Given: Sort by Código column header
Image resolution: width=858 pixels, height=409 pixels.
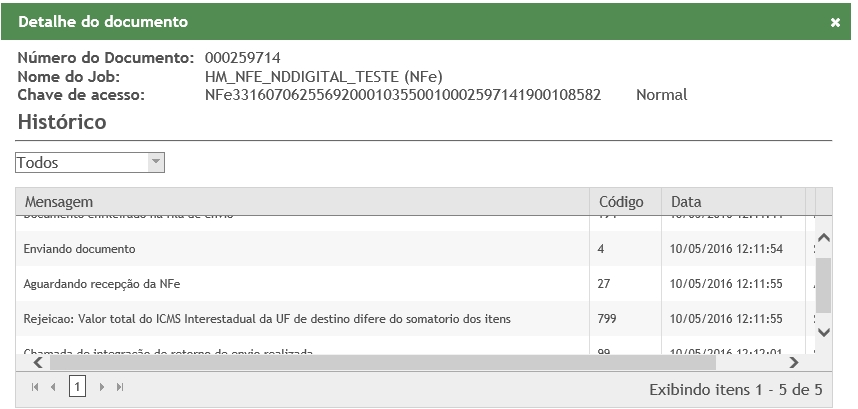Looking at the screenshot, I should [622, 201].
